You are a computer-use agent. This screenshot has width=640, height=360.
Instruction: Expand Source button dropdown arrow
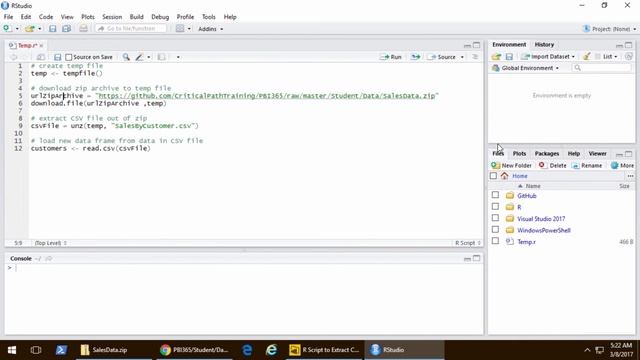462,57
